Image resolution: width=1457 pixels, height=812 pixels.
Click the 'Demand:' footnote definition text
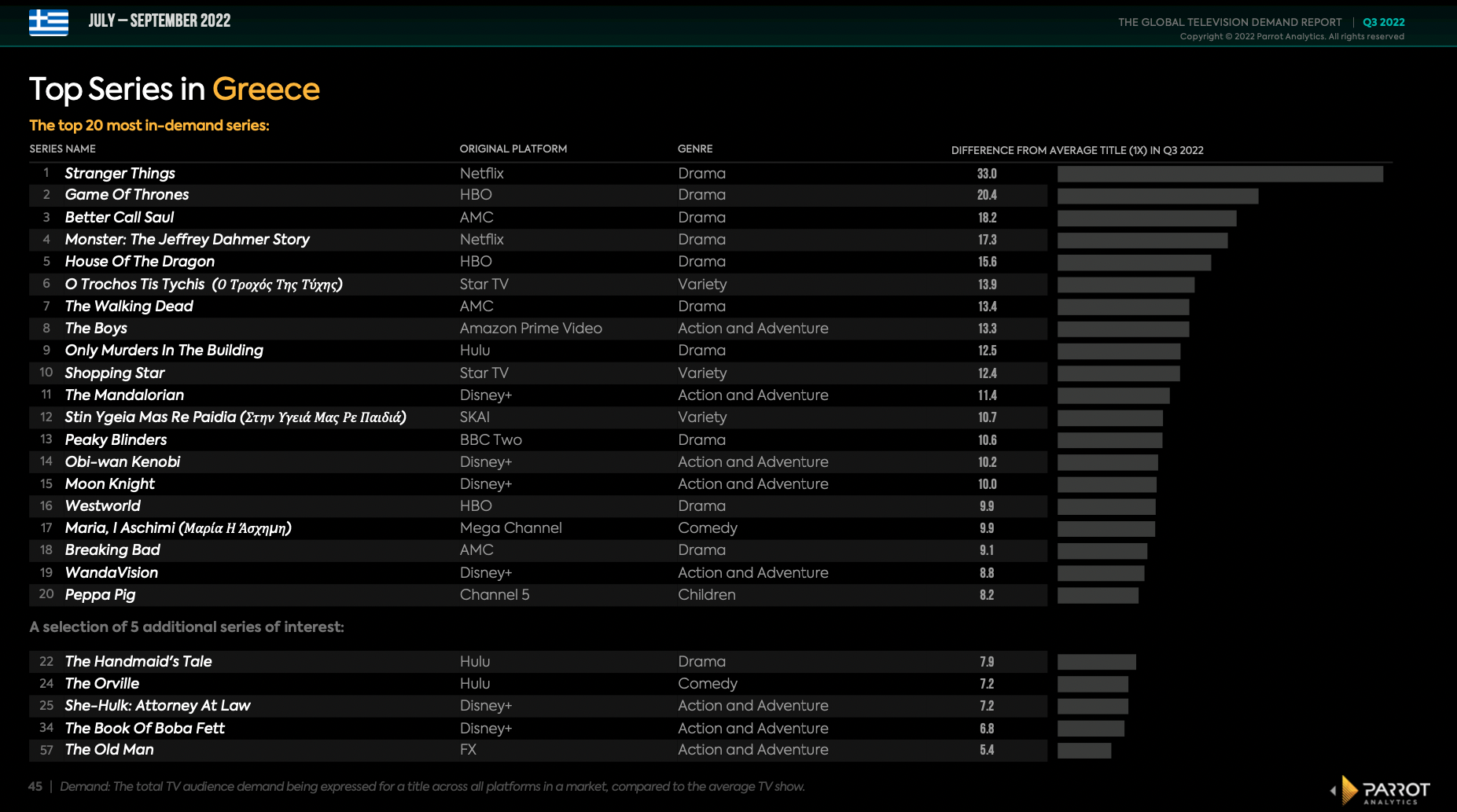coord(432,786)
